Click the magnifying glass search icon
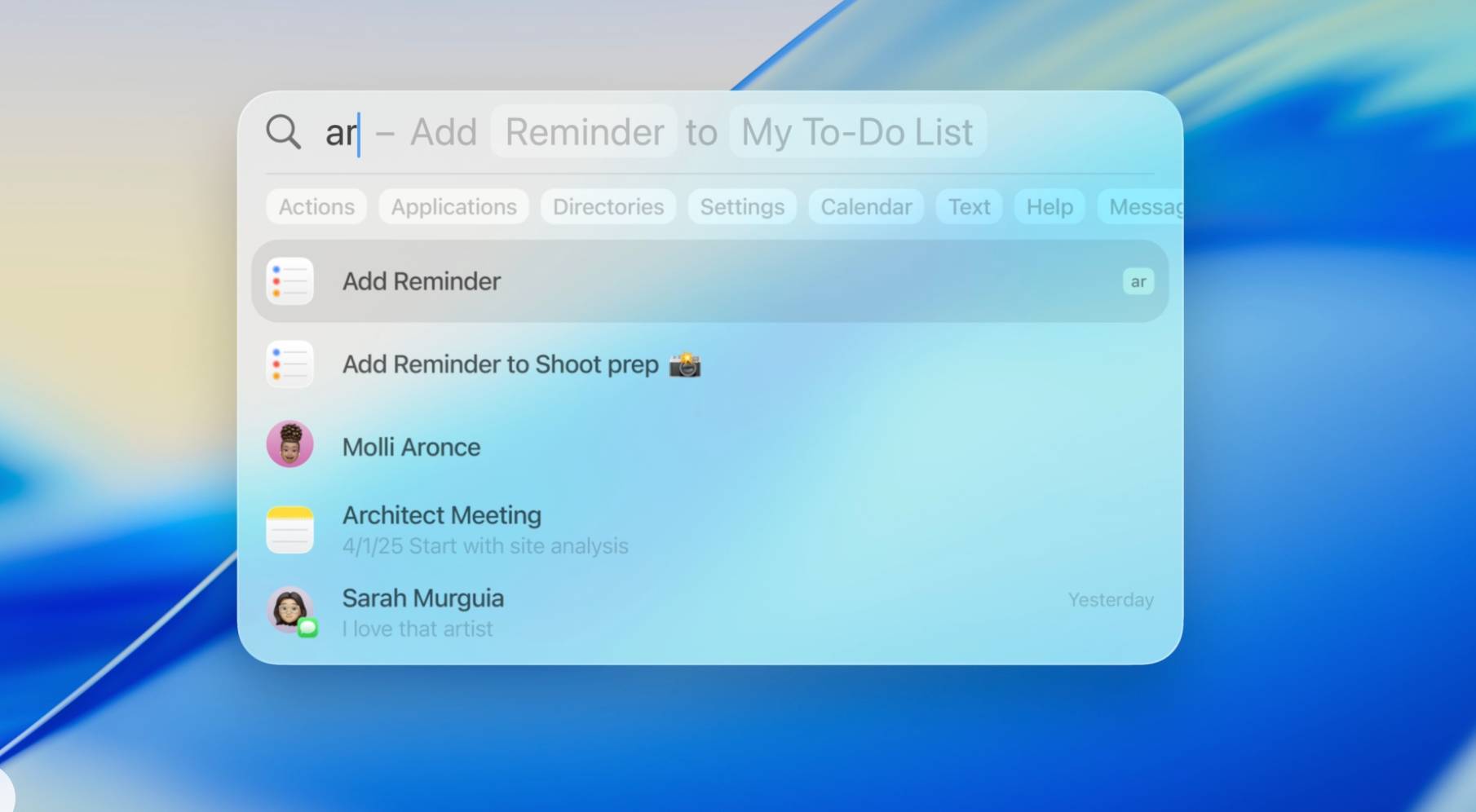 tap(283, 131)
